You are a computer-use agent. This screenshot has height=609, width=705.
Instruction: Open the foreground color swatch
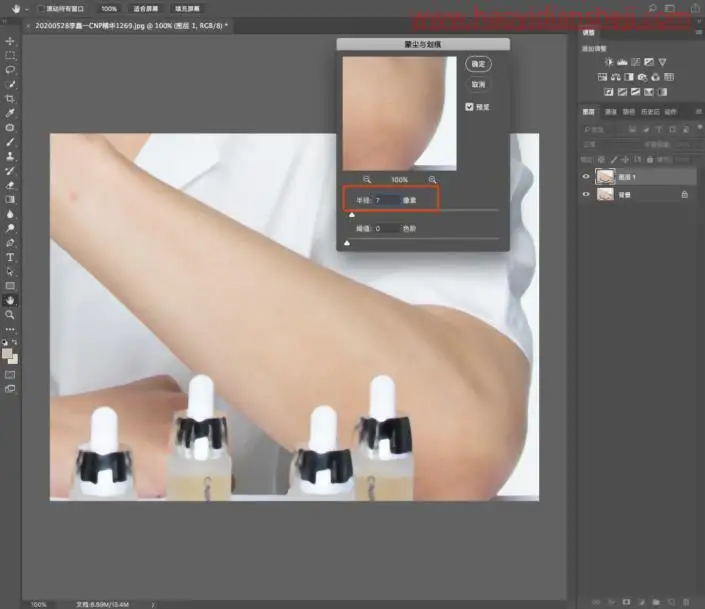(x=7, y=354)
